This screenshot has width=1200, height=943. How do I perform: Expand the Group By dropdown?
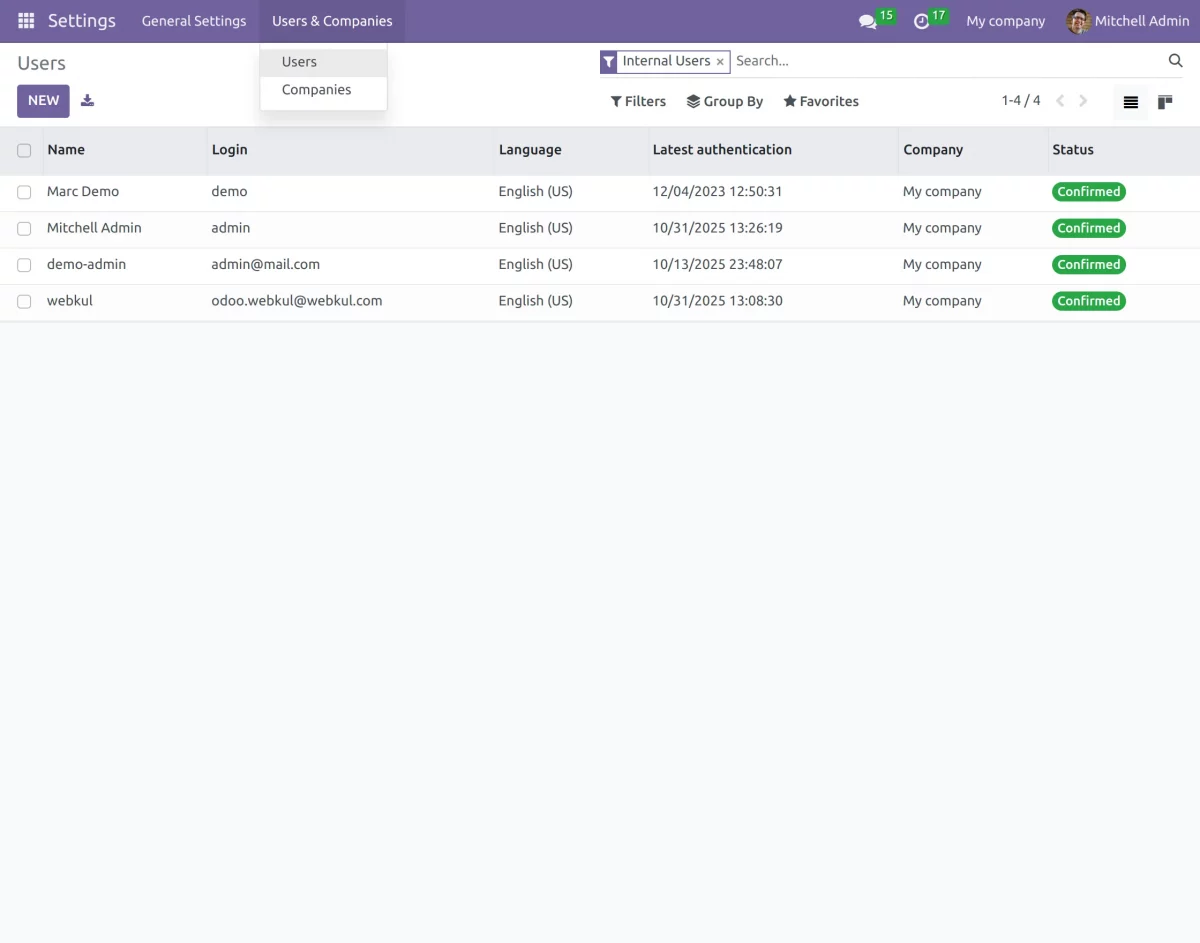point(725,101)
